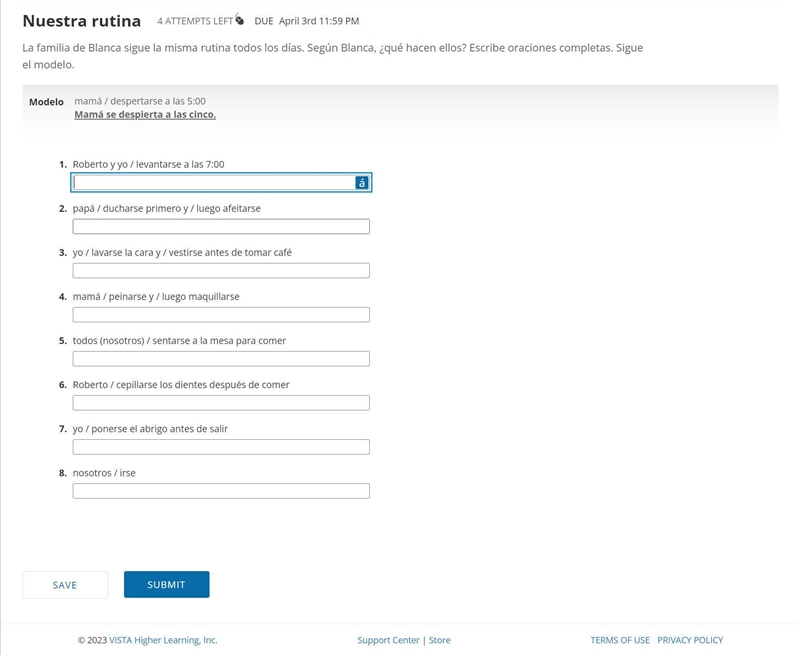Select answer box for nosotros irse
Image resolution: width=800 pixels, height=655 pixels.
(x=221, y=491)
